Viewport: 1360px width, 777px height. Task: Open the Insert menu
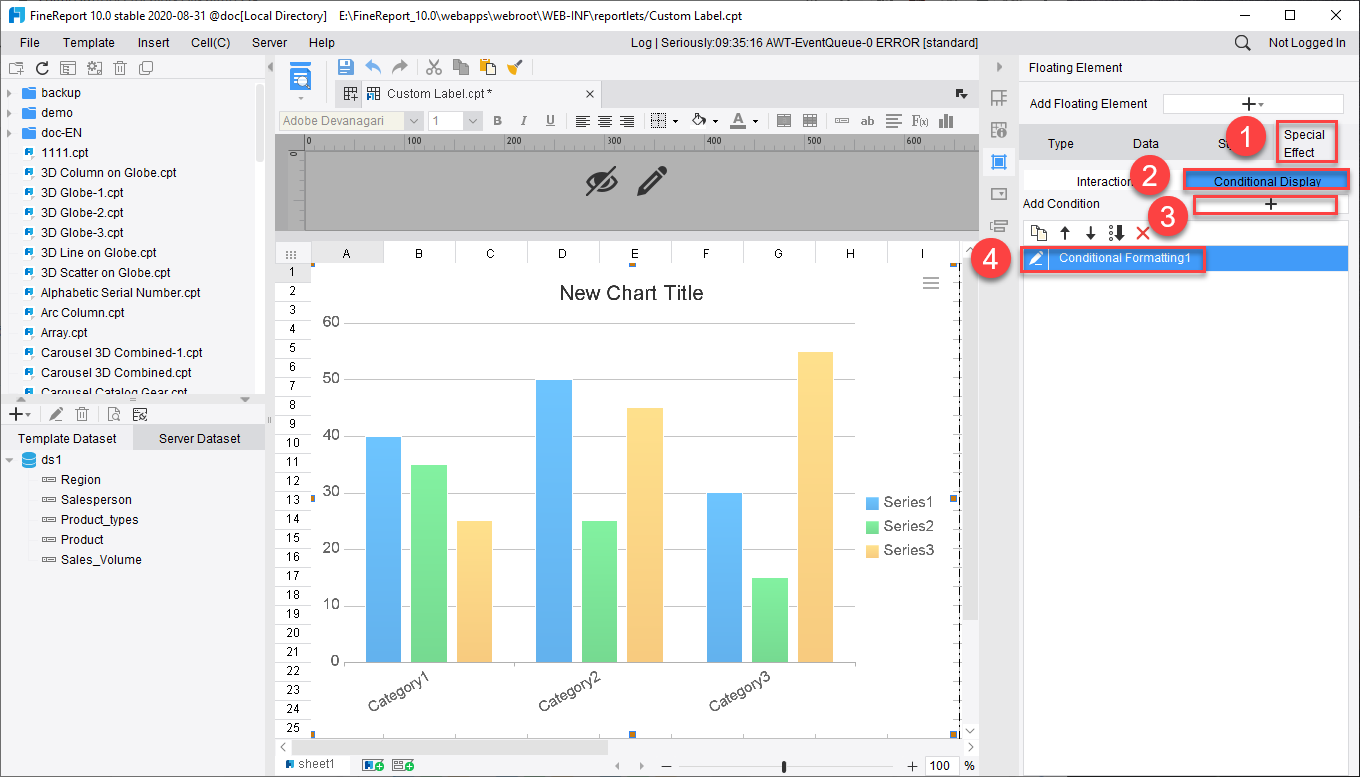point(153,42)
